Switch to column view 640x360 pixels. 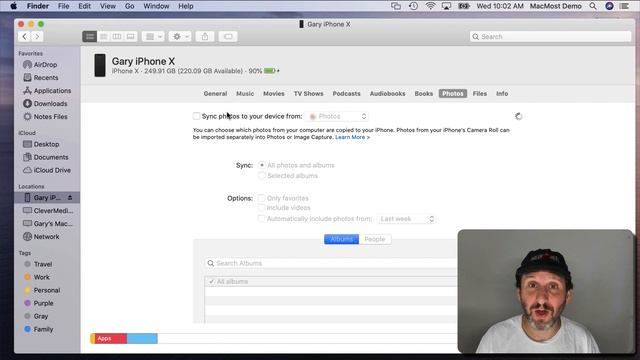tap(117, 36)
